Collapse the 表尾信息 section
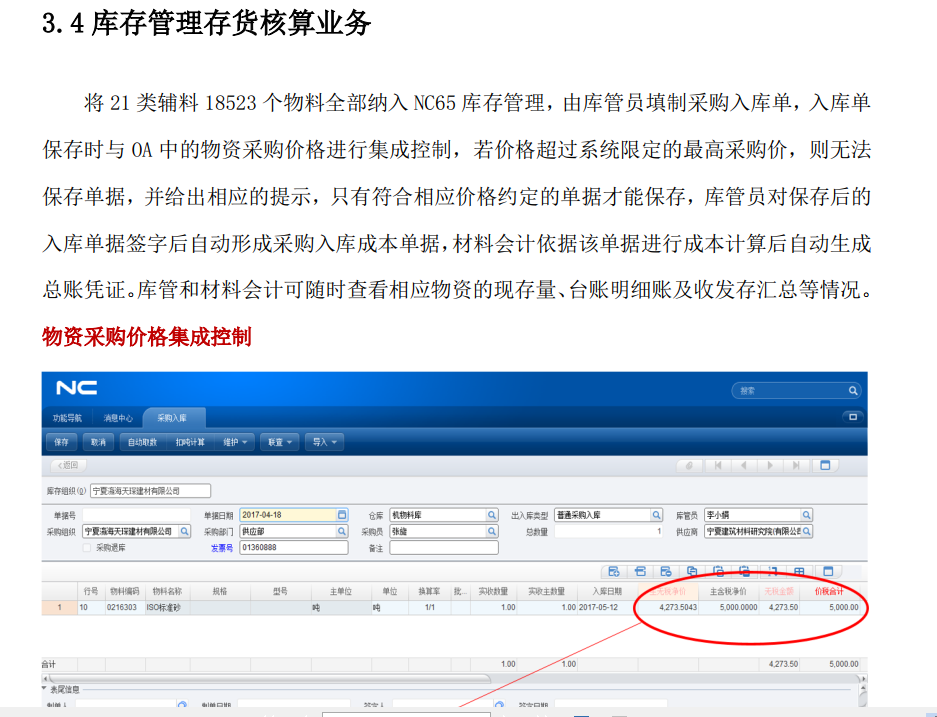Viewport: 937px width, 717px height. click(x=45, y=689)
